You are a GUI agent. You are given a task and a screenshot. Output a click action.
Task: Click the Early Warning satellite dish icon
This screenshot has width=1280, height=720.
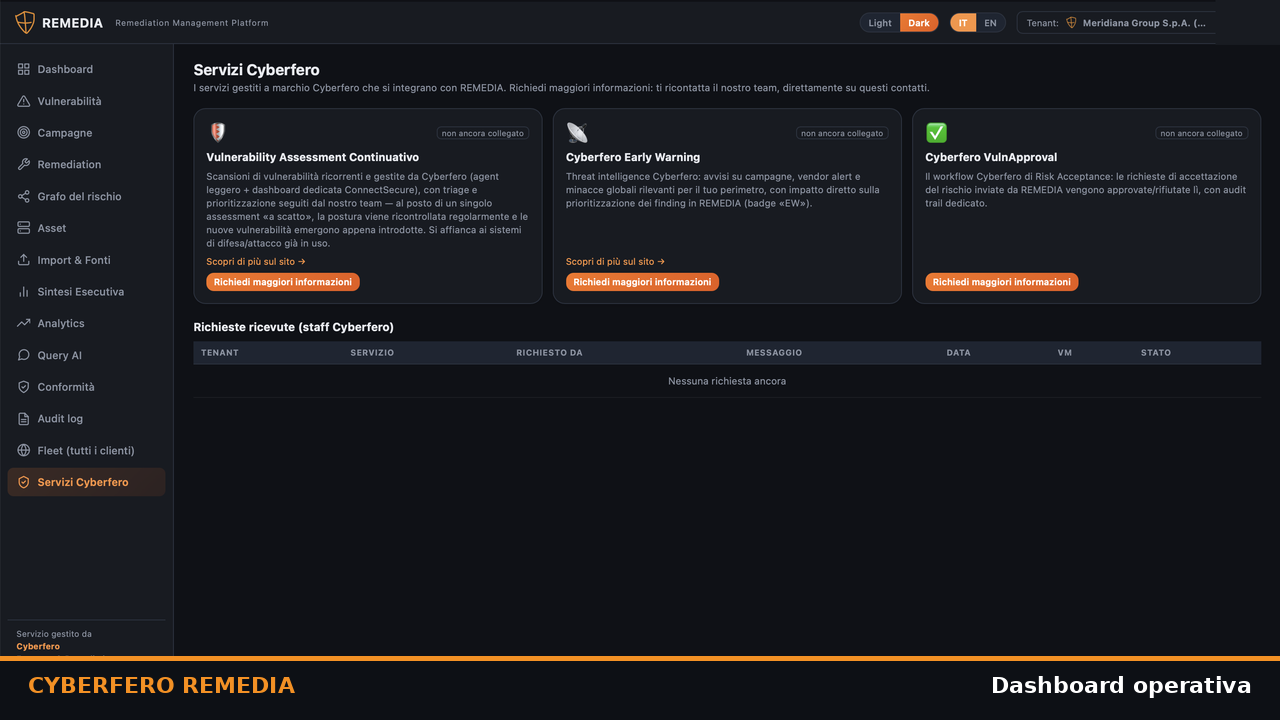(x=577, y=132)
